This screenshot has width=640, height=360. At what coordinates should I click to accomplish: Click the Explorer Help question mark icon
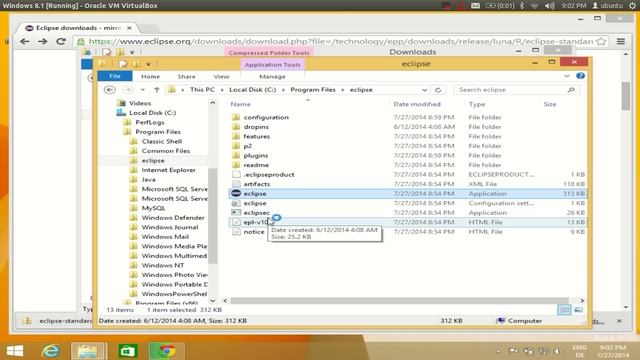[580, 76]
